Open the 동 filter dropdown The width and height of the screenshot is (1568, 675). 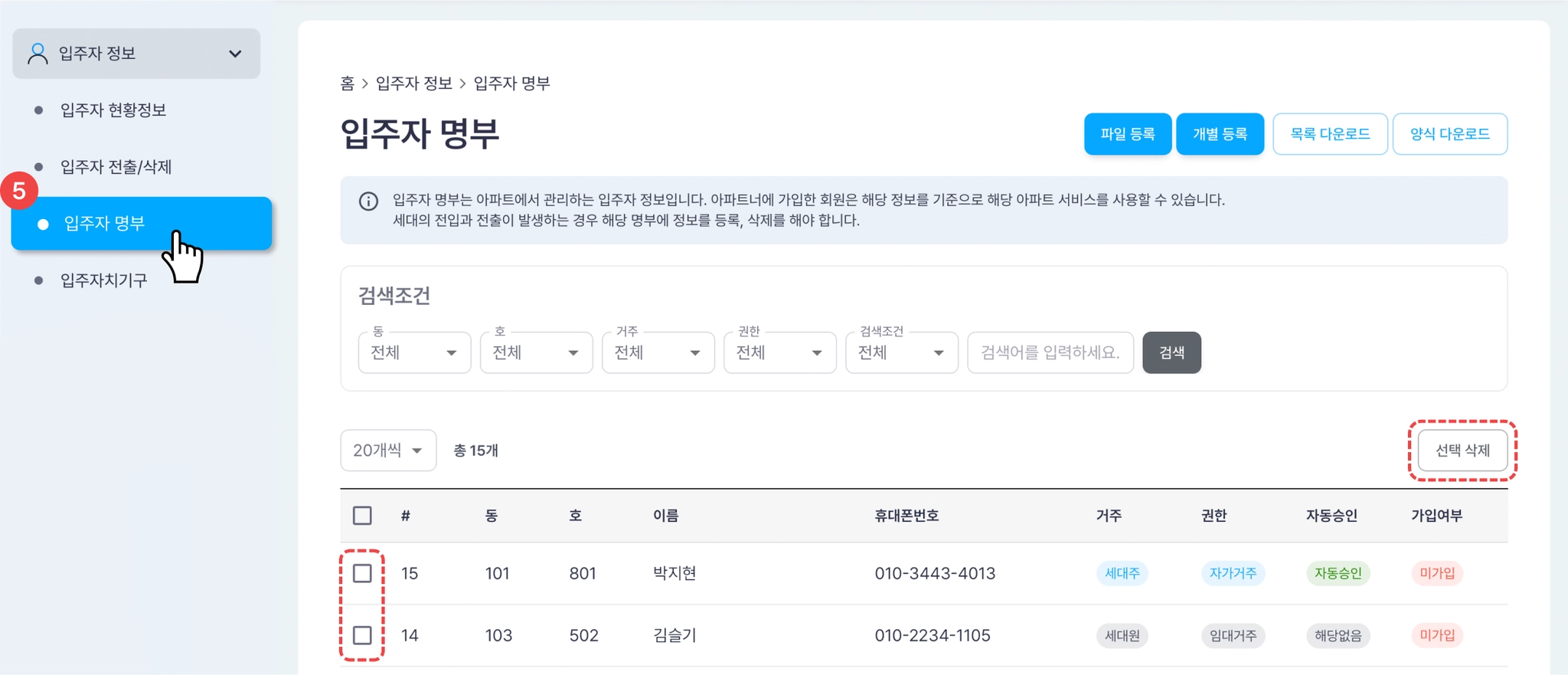(414, 352)
